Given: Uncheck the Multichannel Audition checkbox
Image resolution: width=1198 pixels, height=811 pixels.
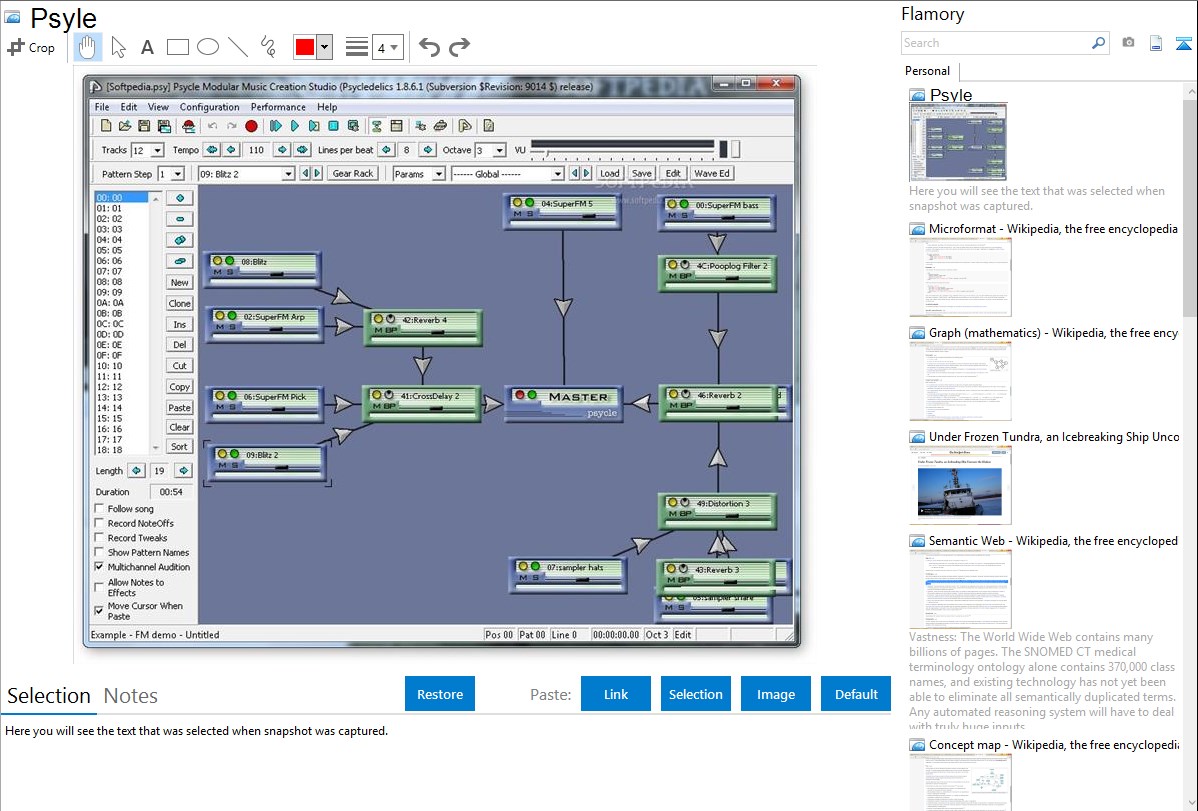Looking at the screenshot, I should [x=99, y=567].
